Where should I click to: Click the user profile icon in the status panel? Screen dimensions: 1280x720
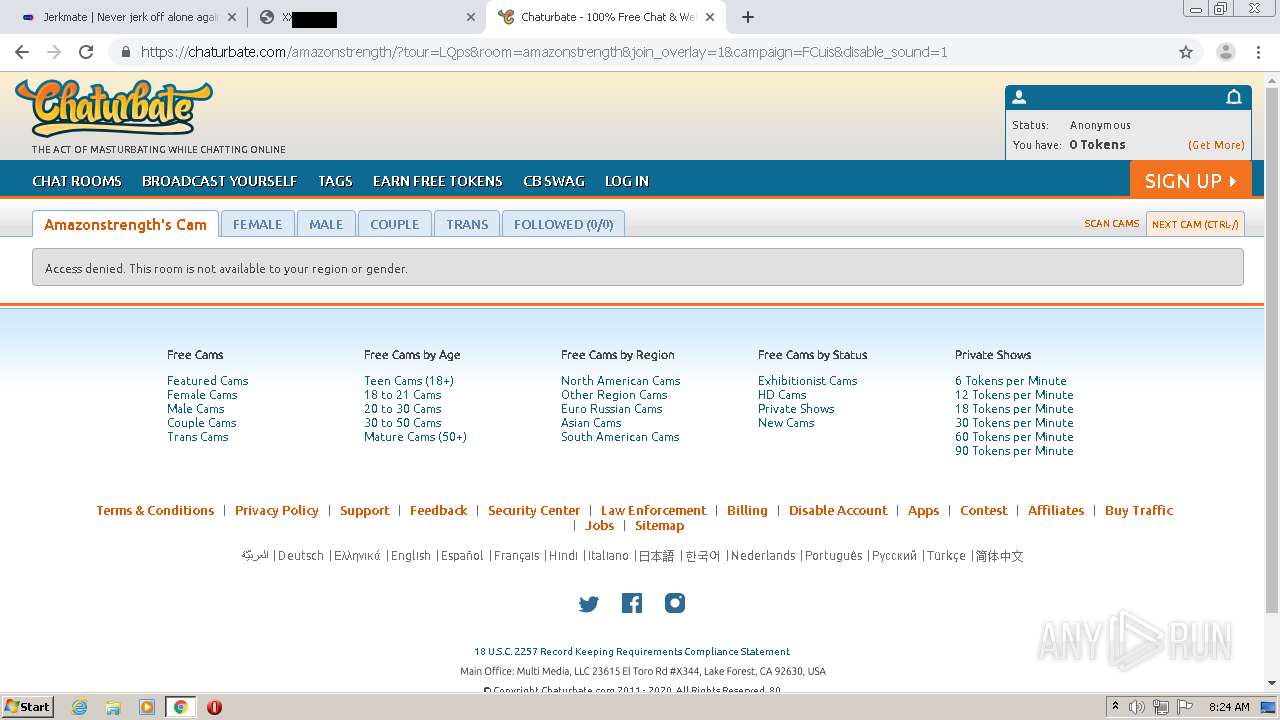point(1019,97)
